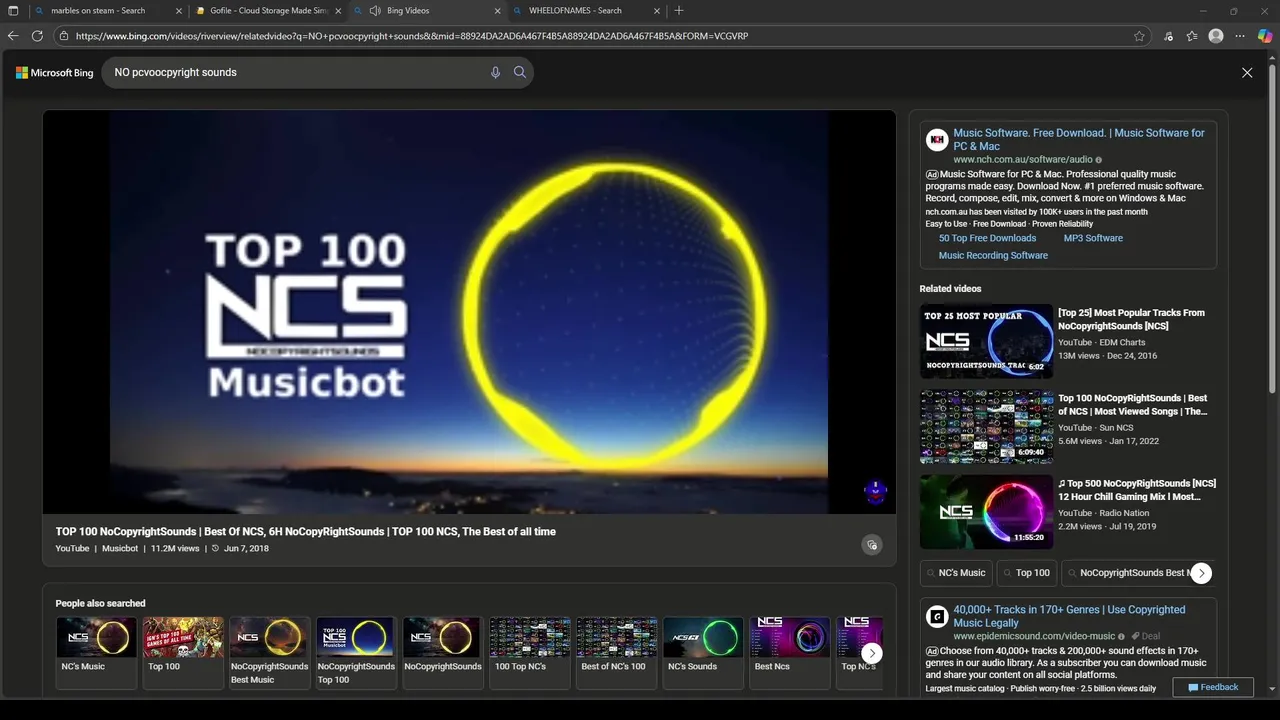Image resolution: width=1280 pixels, height=720 pixels.
Task: Show more People also searched cards
Action: click(872, 653)
